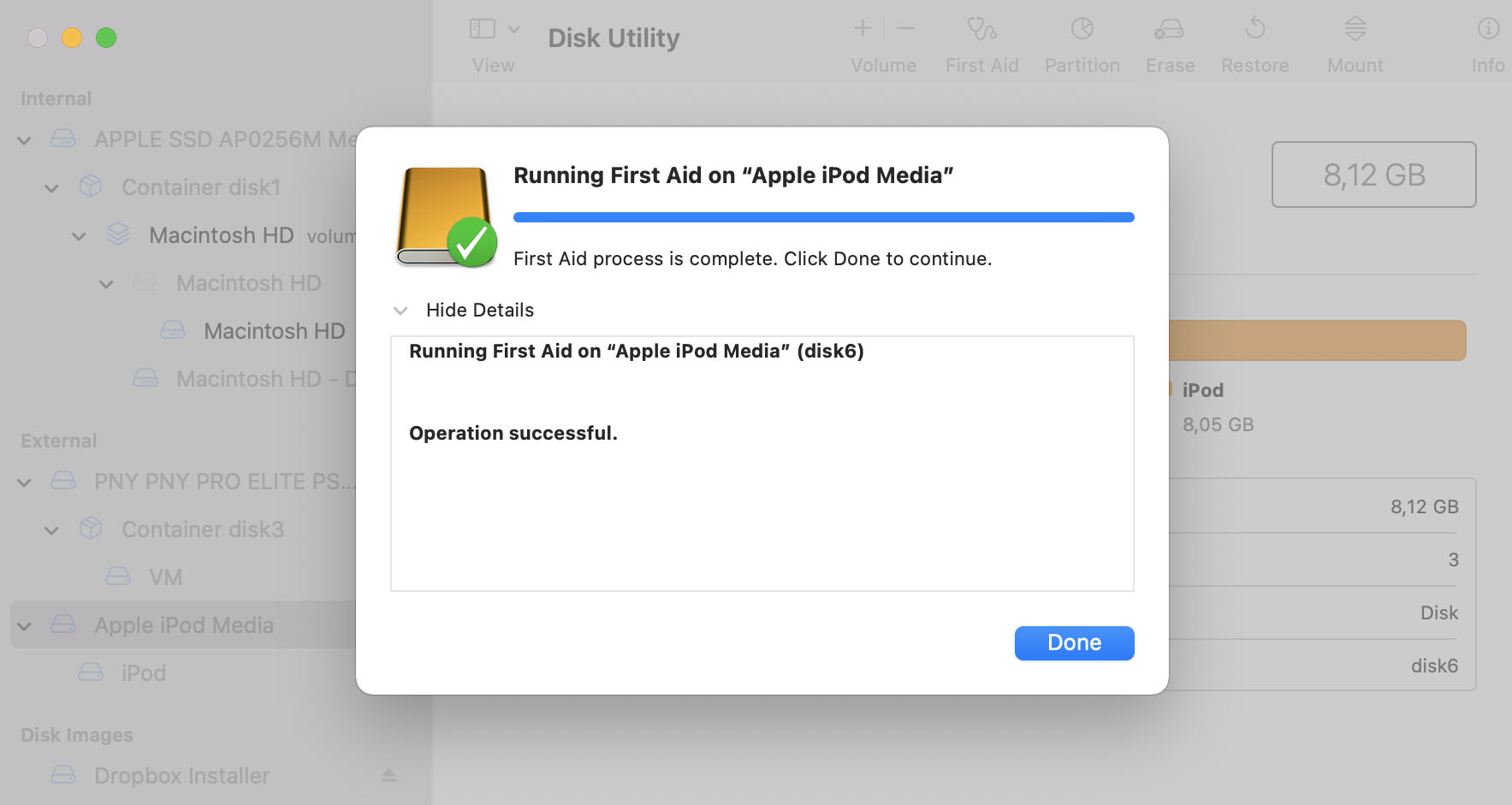Screen dimensions: 1512x805
Task: Collapse the Apple iPod Media tree node
Action: pyautogui.click(x=24, y=626)
